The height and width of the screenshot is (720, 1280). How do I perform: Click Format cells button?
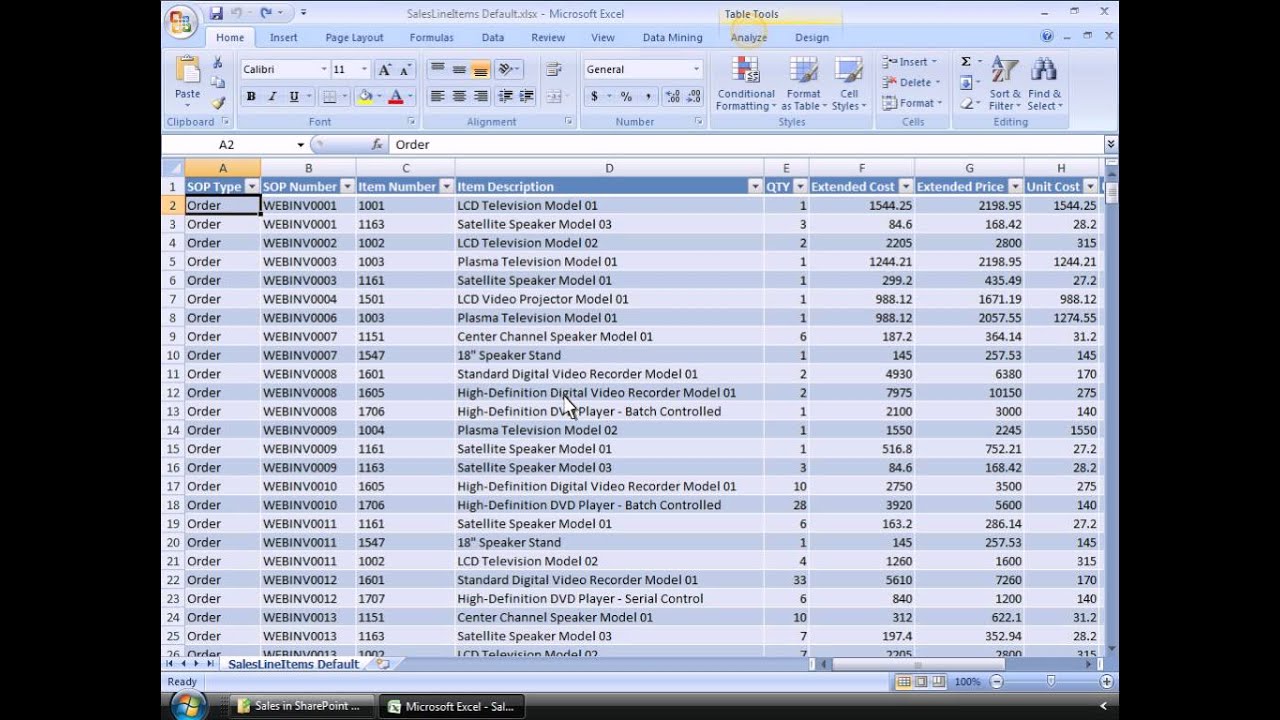coord(911,103)
